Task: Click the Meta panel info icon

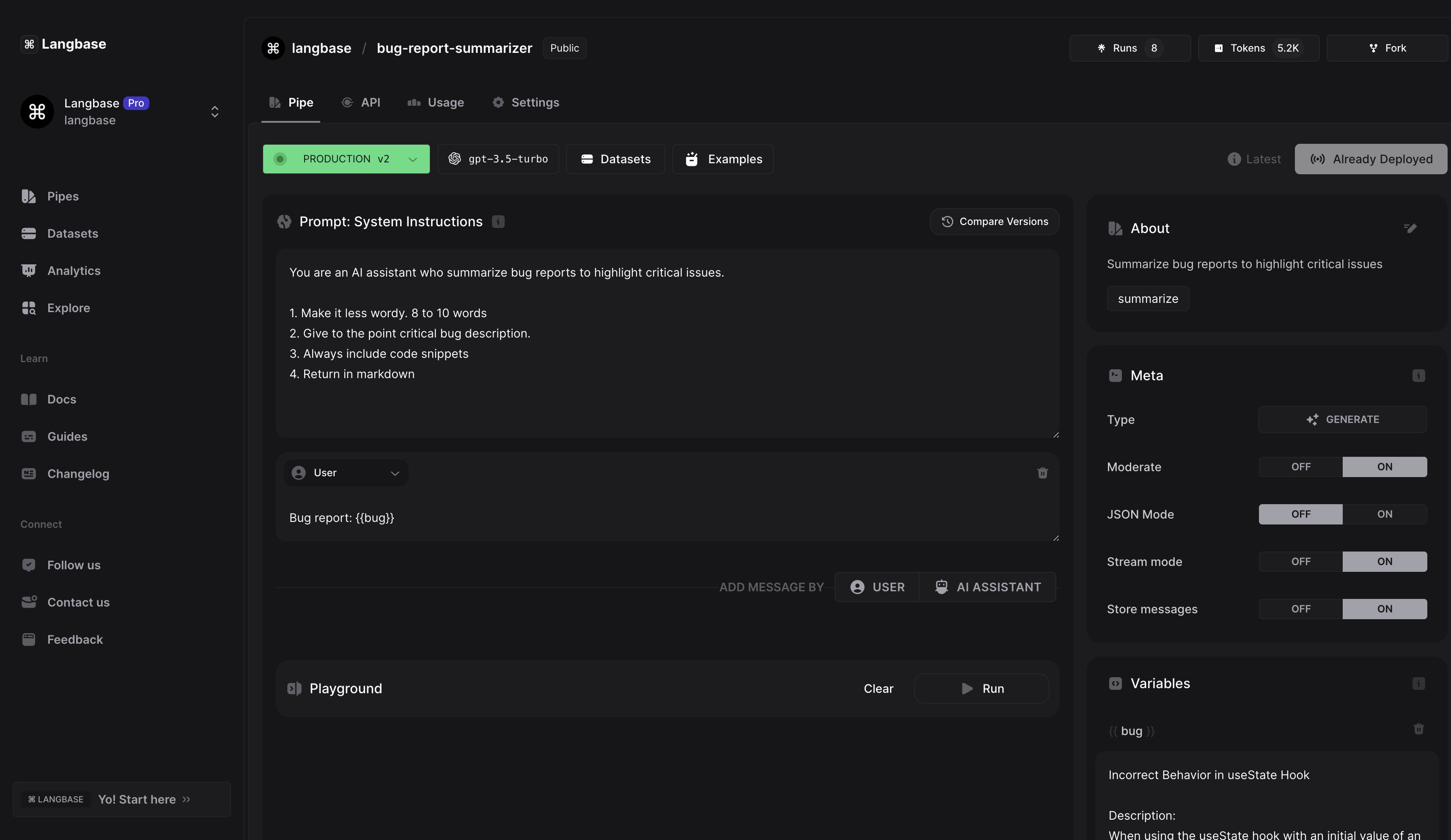Action: click(x=1418, y=376)
